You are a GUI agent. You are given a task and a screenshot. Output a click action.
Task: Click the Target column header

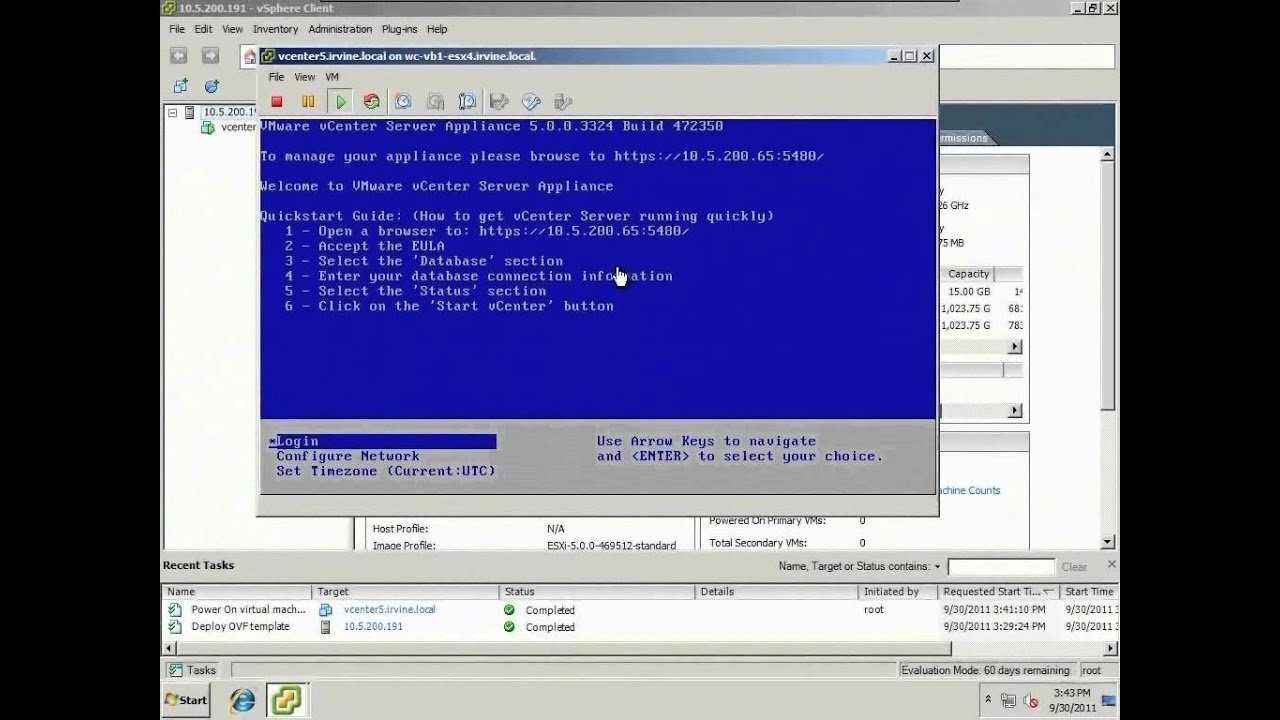click(407, 592)
